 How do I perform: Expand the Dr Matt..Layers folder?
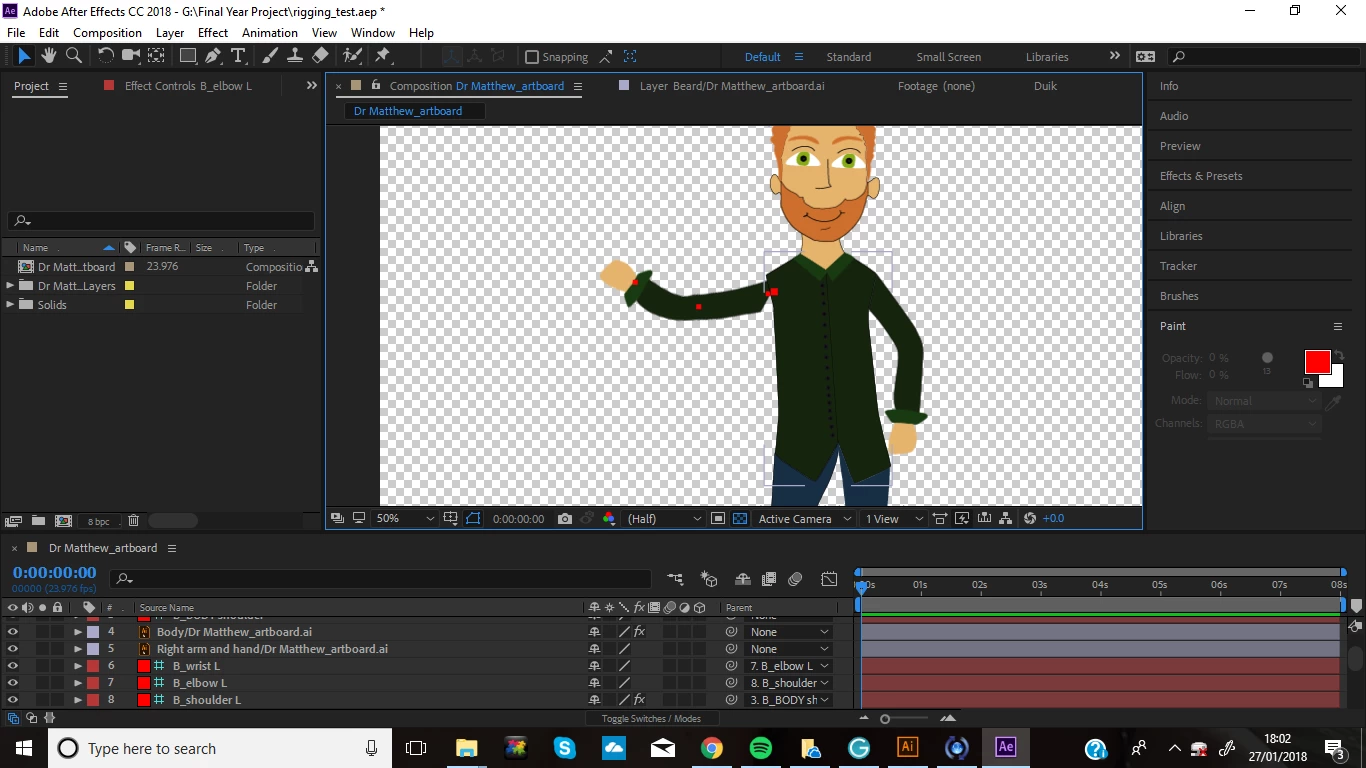[10, 286]
